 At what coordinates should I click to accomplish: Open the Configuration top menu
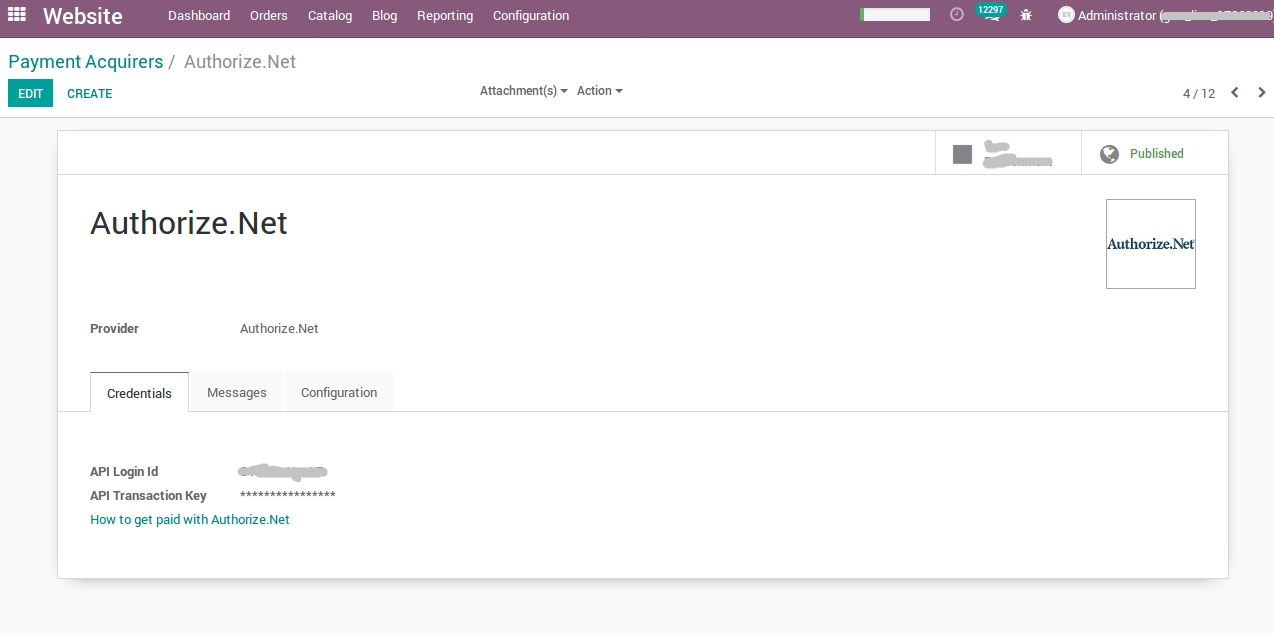tap(531, 15)
